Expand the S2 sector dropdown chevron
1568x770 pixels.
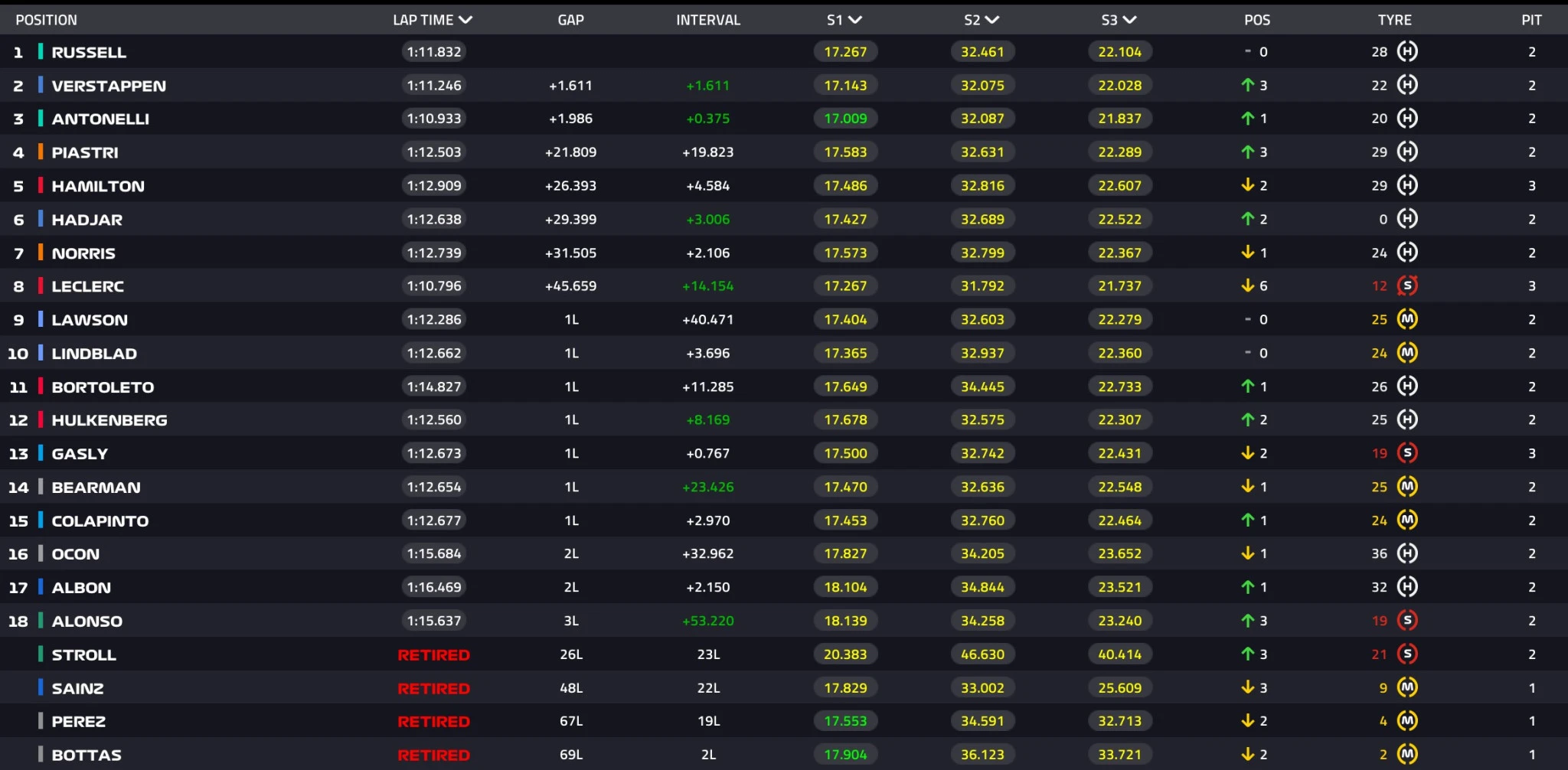click(992, 20)
